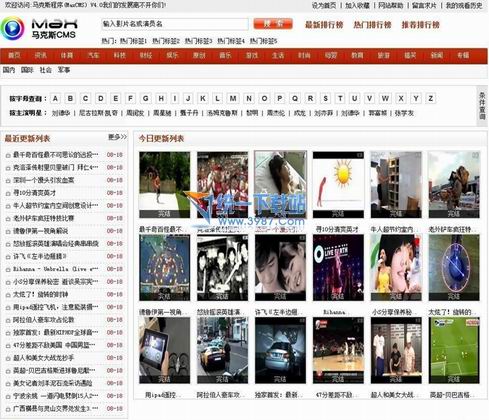Expand 更多>> in recent updates list
489x420 pixels.
click(117, 137)
